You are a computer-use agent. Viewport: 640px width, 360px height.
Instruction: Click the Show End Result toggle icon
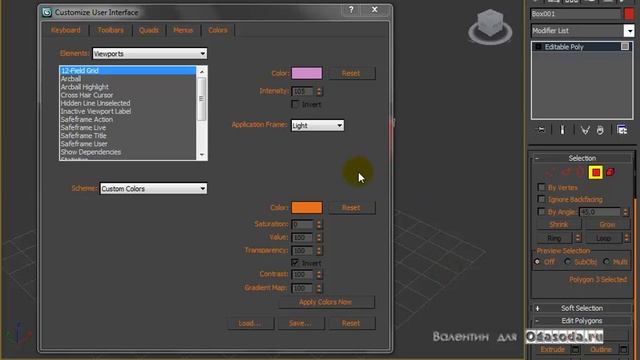(562, 130)
